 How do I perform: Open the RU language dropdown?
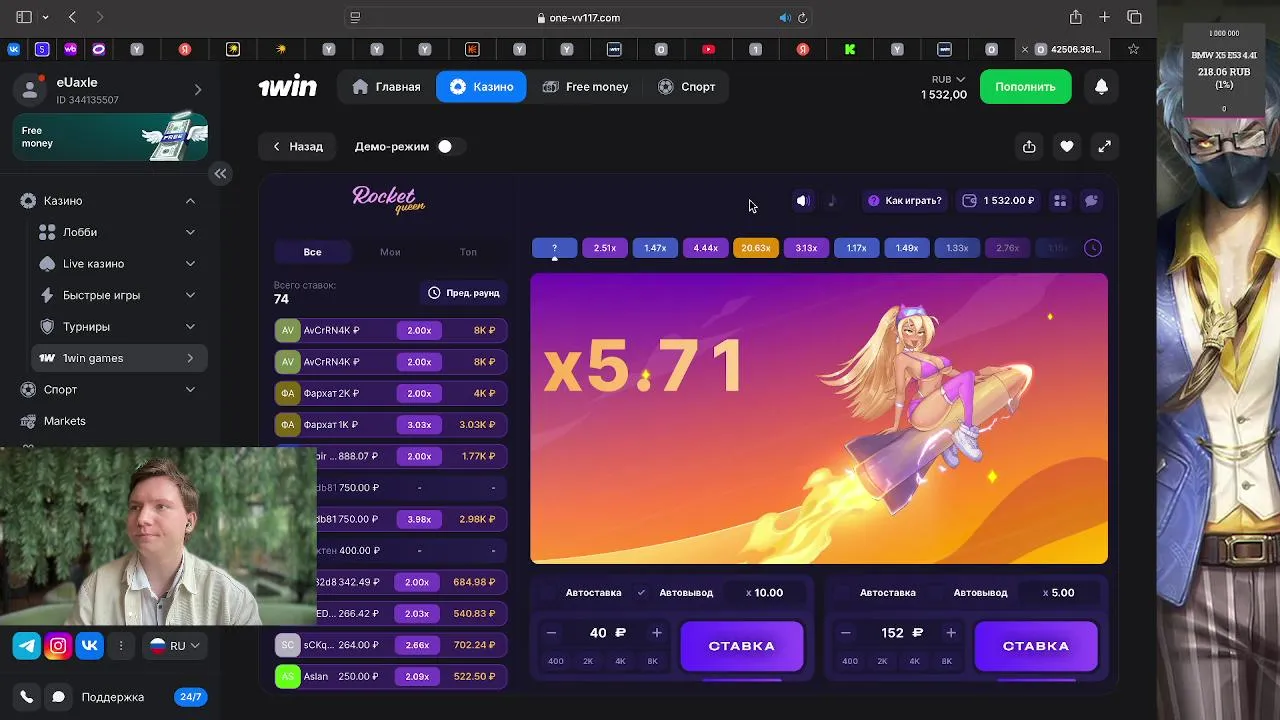[x=175, y=646]
